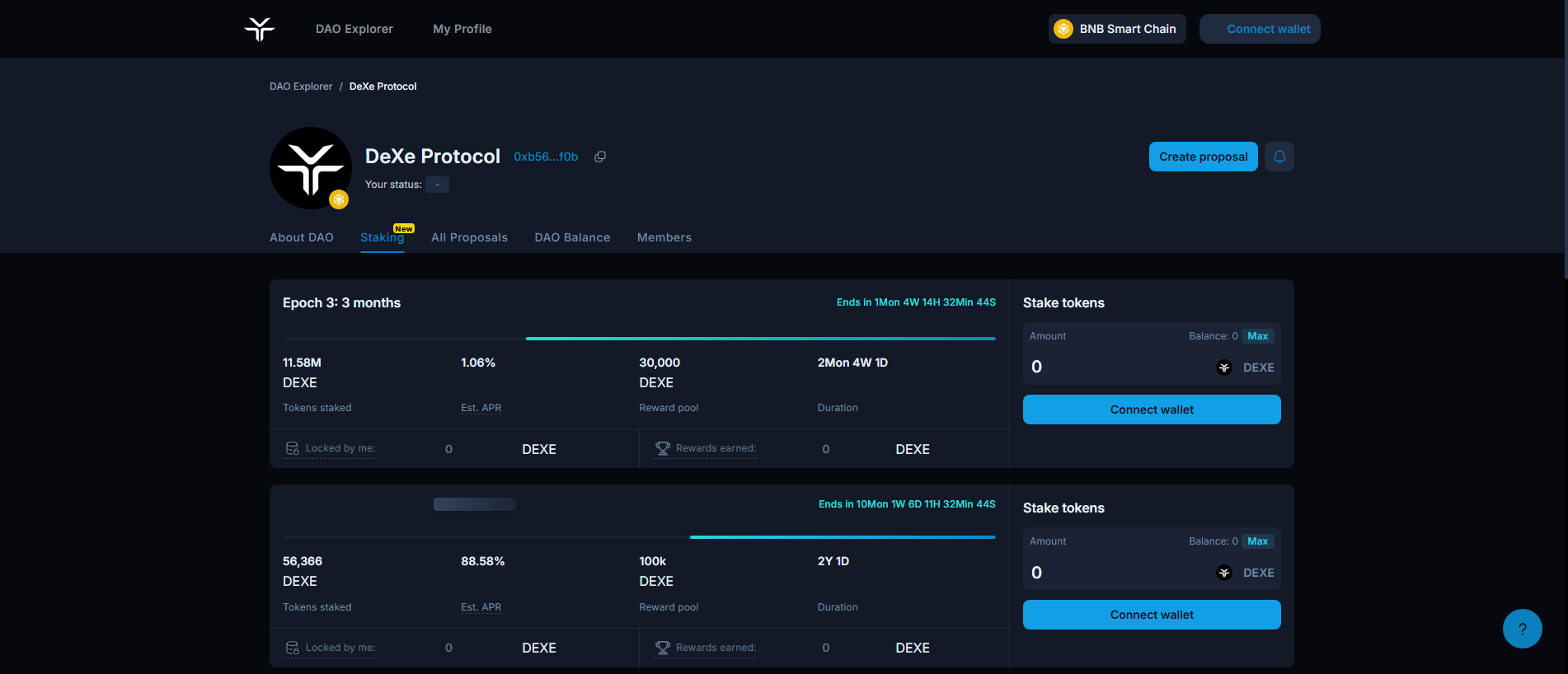Click 'Locked by me:' label in second pool
Screen dimensions: 1568x674
click(340, 648)
